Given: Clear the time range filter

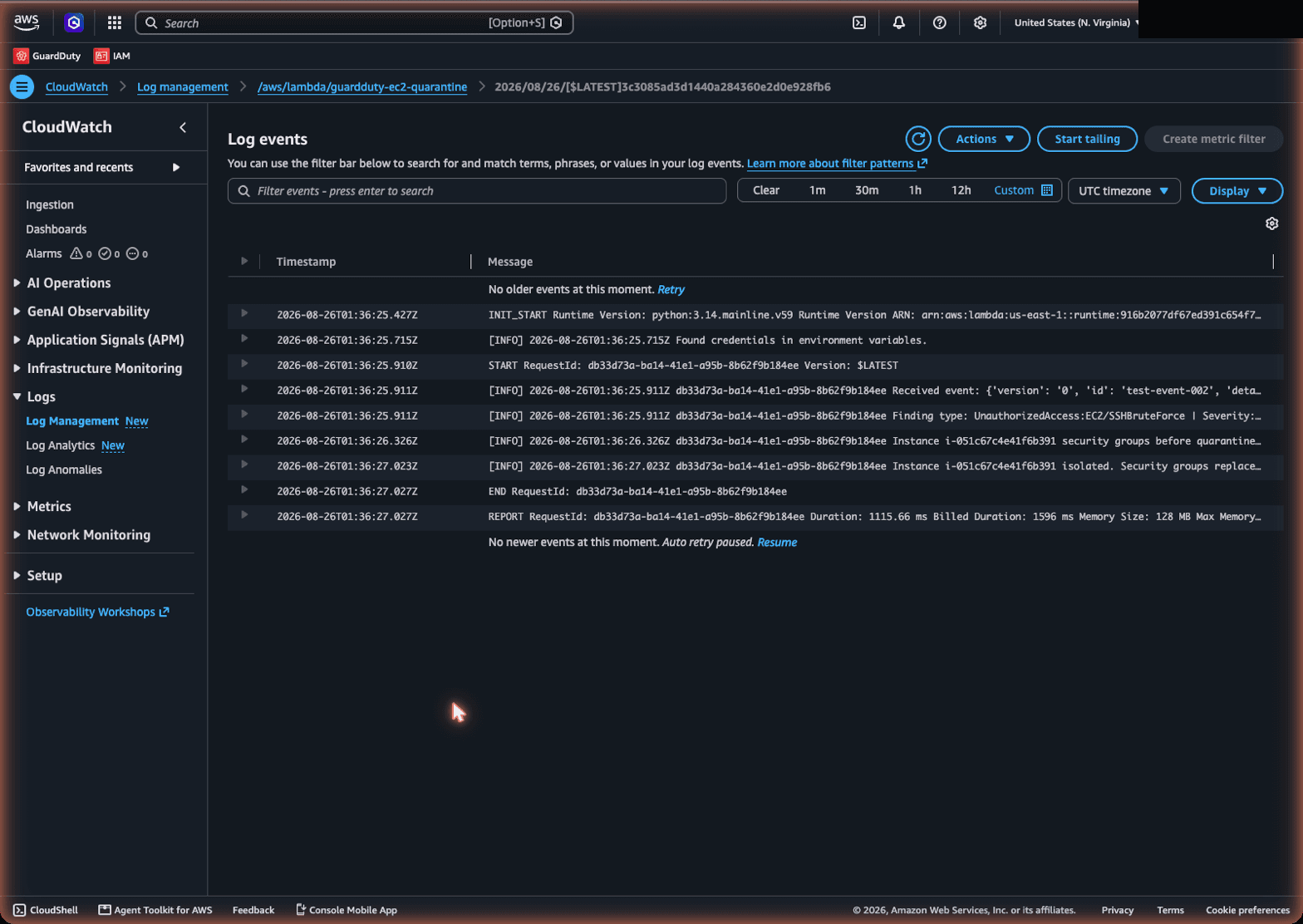Looking at the screenshot, I should point(765,190).
